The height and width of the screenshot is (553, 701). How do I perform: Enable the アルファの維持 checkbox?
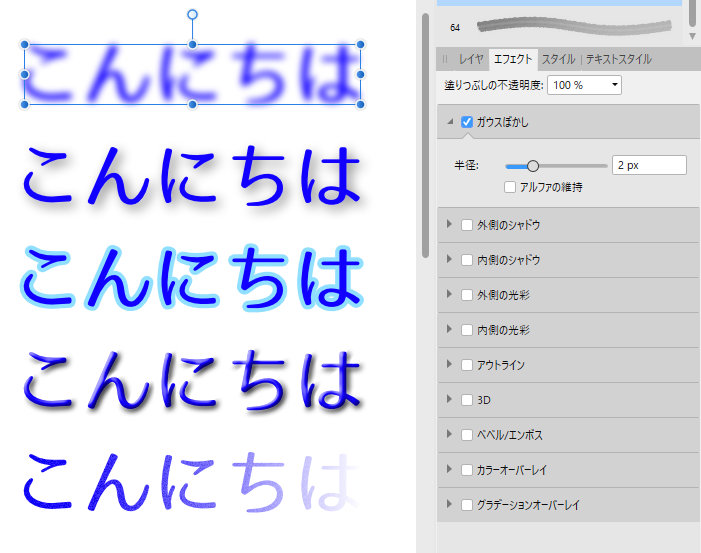tap(511, 187)
